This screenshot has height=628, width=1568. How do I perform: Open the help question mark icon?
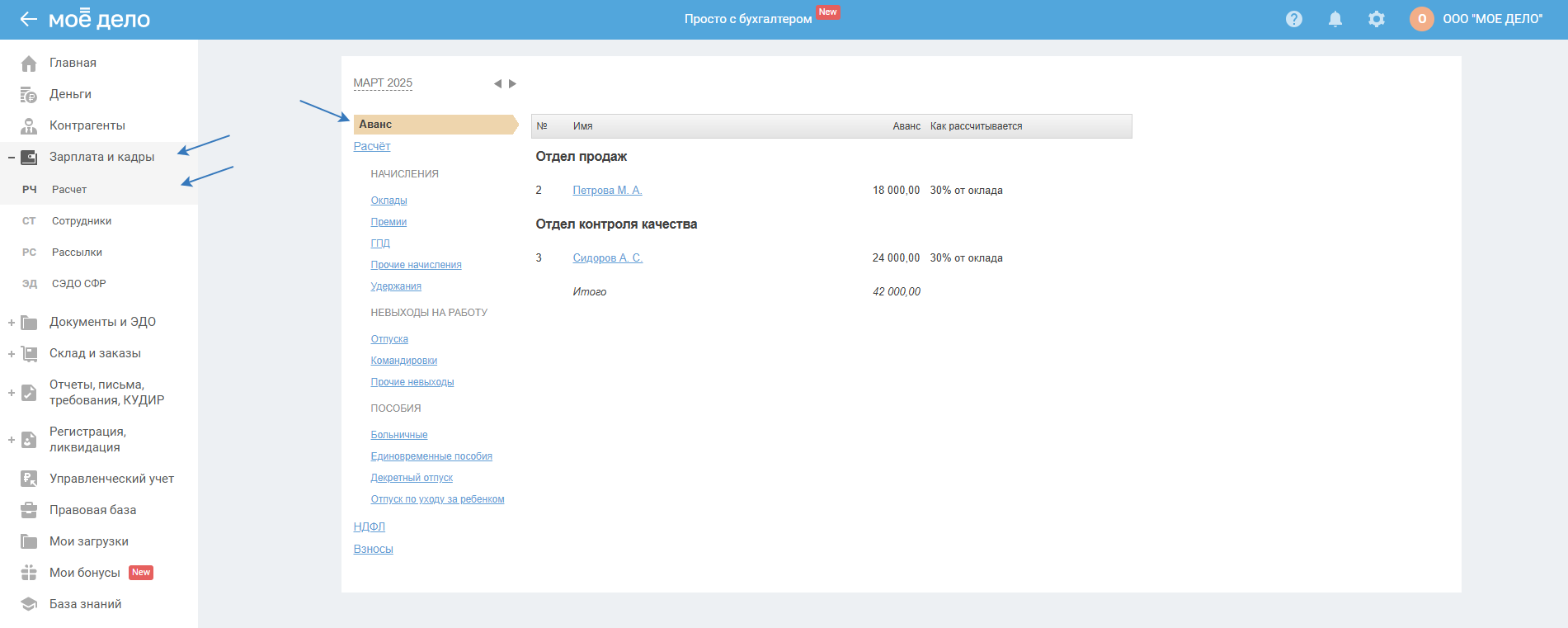coord(1293,19)
